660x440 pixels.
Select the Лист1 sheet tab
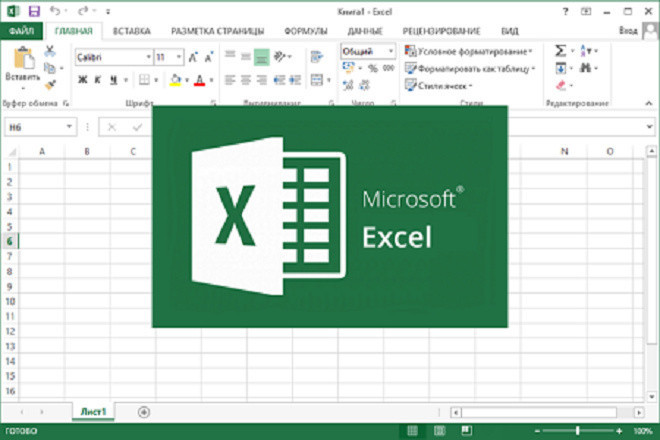[93, 412]
